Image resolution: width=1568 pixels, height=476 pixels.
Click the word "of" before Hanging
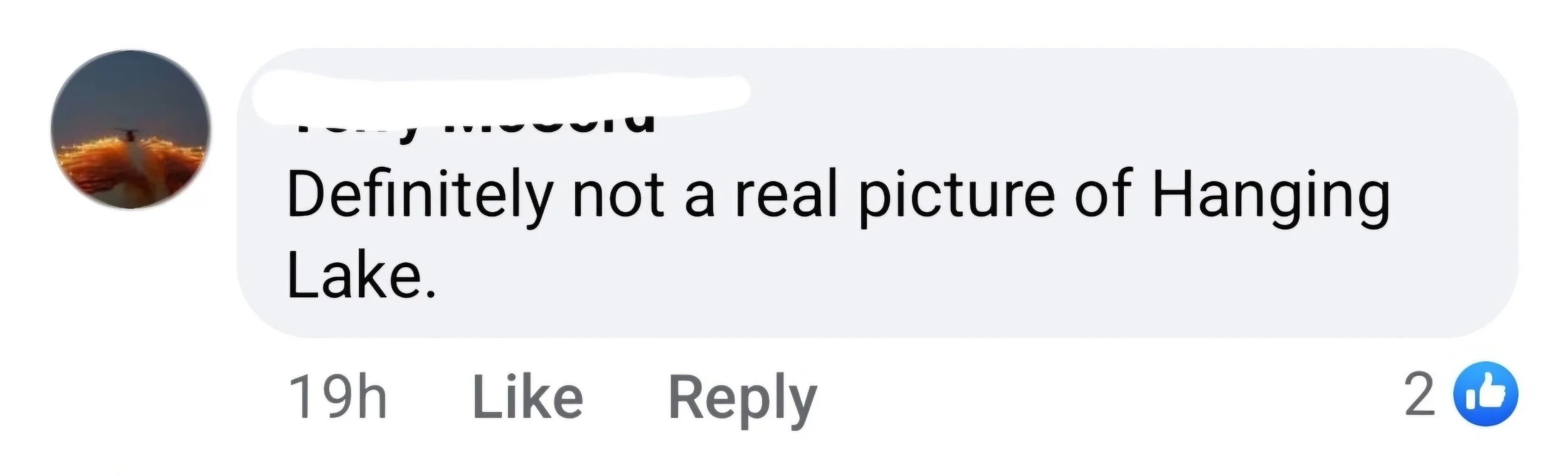pyautogui.click(x=1104, y=193)
